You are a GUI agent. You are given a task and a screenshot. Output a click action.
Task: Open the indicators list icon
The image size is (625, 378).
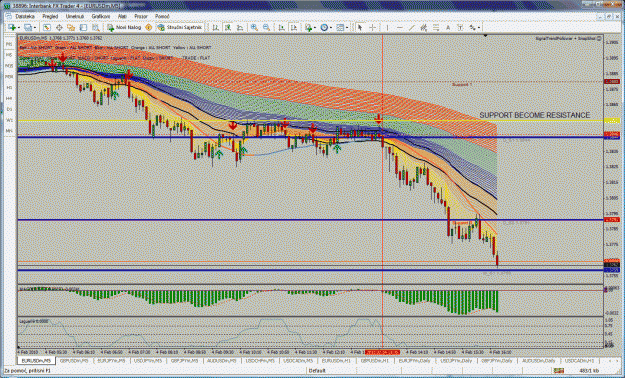point(308,28)
